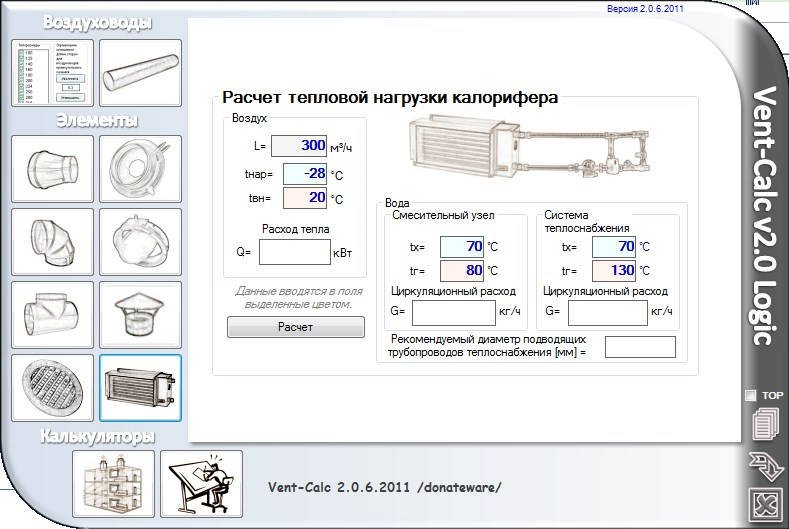Image resolution: width=789 pixels, height=529 pixels.
Task: Click the Vent-Calc 2.0.6.2011 /donateware/ text
Action: click(385, 487)
